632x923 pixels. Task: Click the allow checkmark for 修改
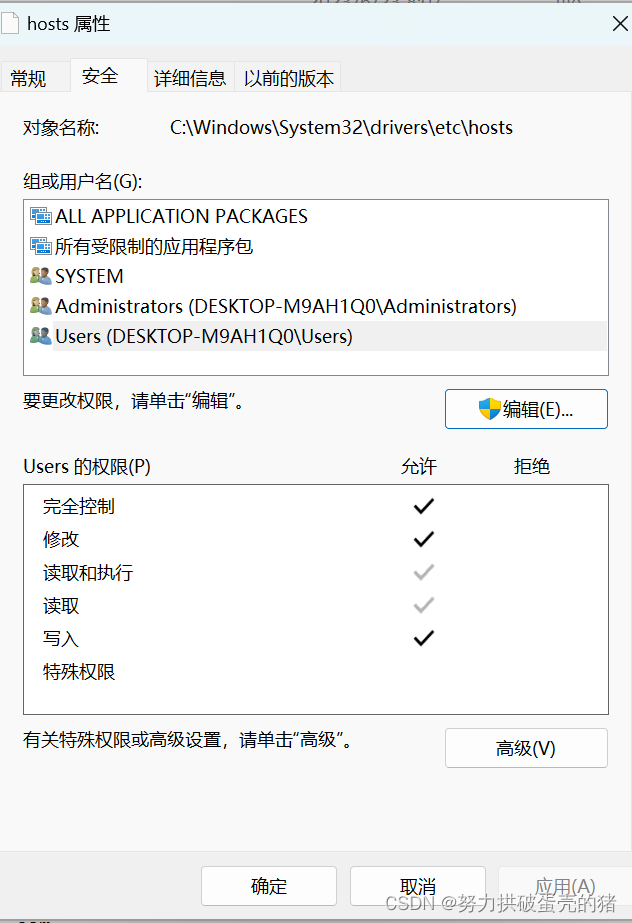pos(424,539)
